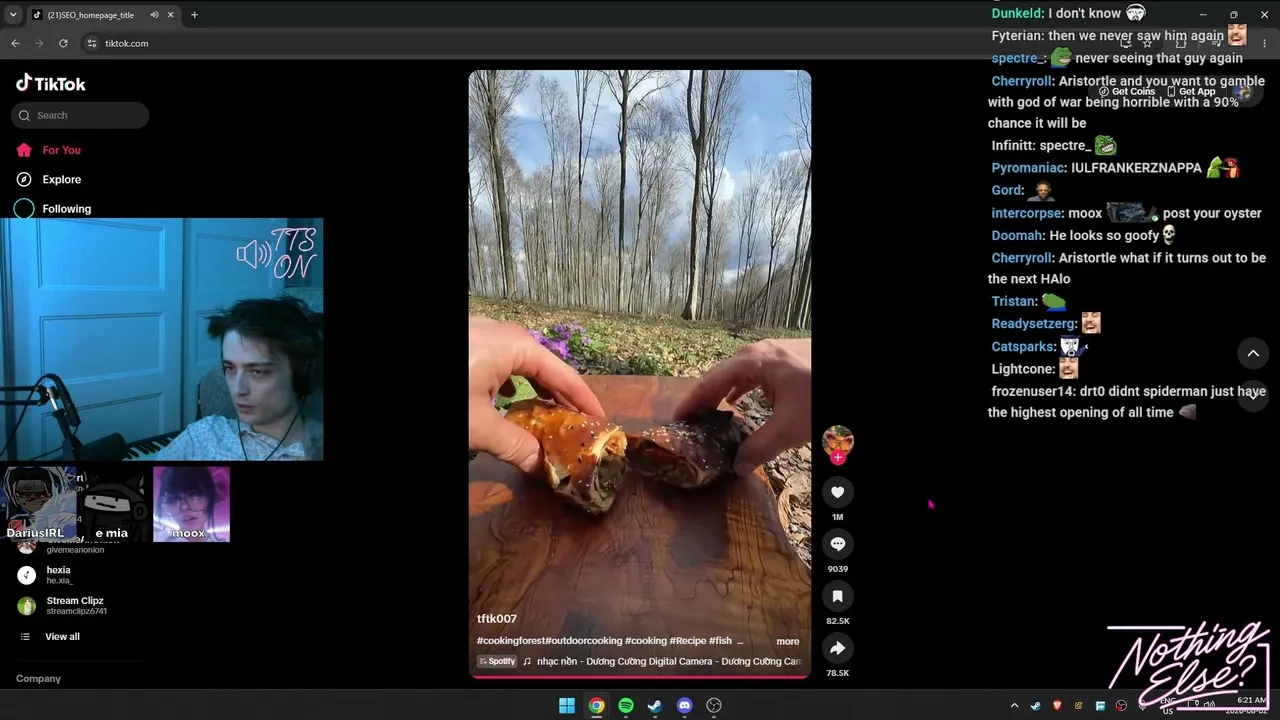This screenshot has height=720, width=1280.
Task: Click the DariusIRL avatar thumbnail
Action: [x=38, y=504]
